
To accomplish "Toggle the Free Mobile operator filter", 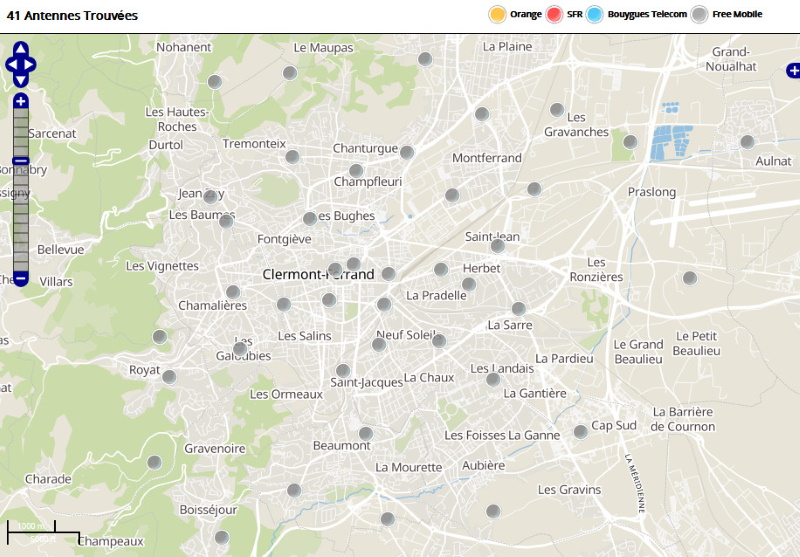I will click(700, 14).
